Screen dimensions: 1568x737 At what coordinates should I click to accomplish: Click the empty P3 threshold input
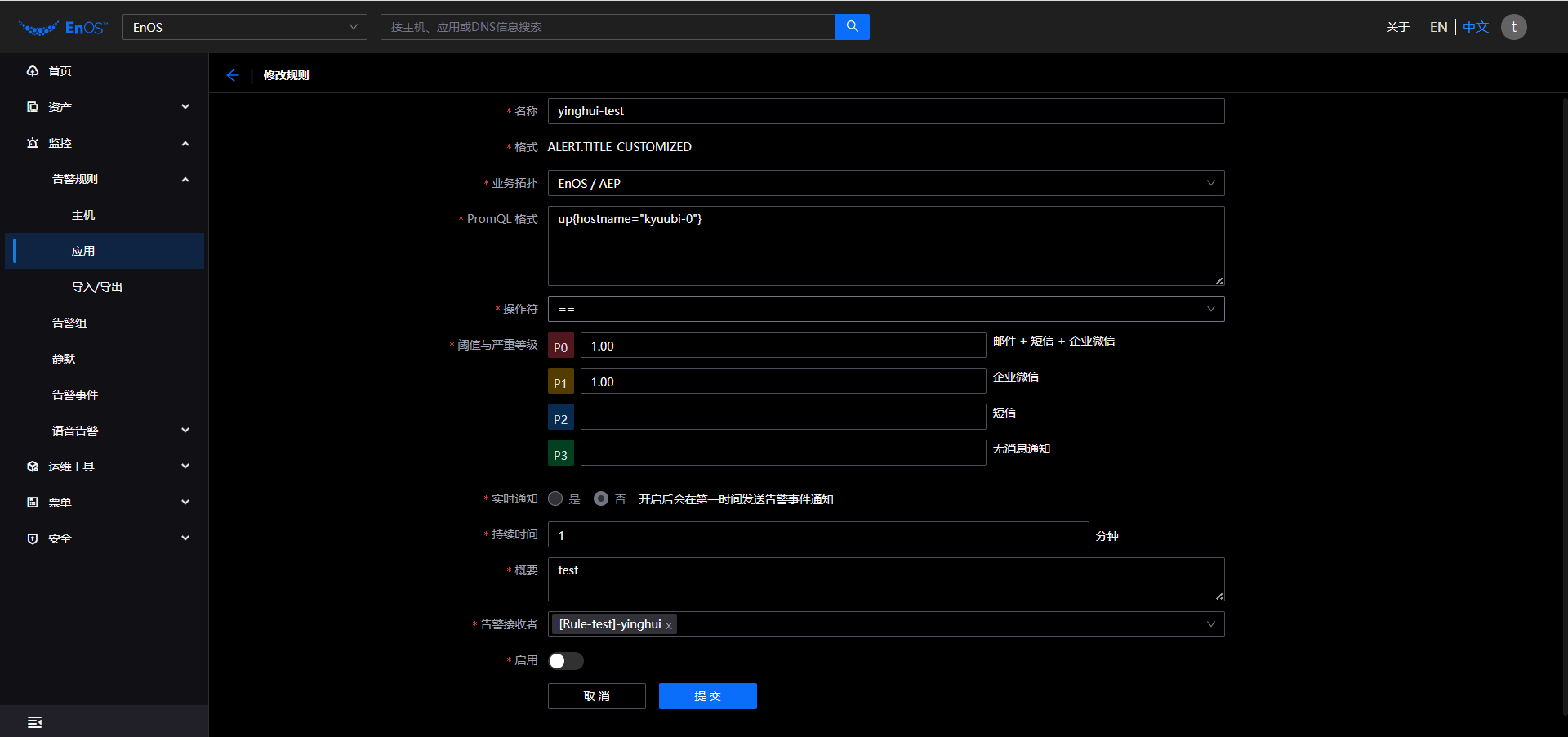tap(783, 453)
